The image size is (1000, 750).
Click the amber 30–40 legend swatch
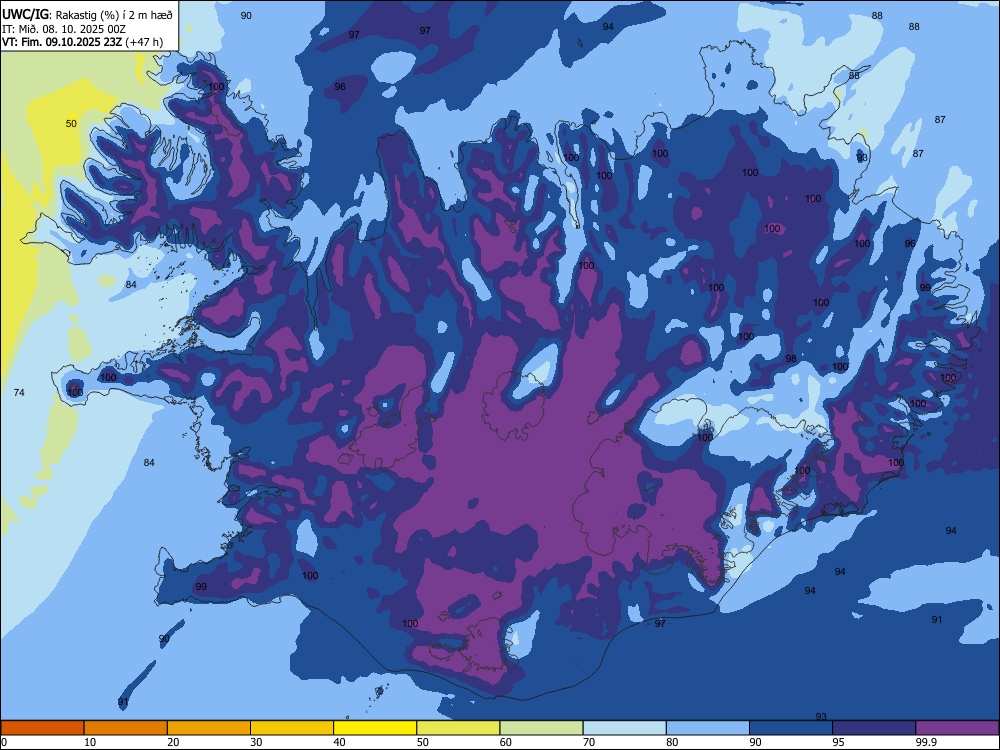292,728
